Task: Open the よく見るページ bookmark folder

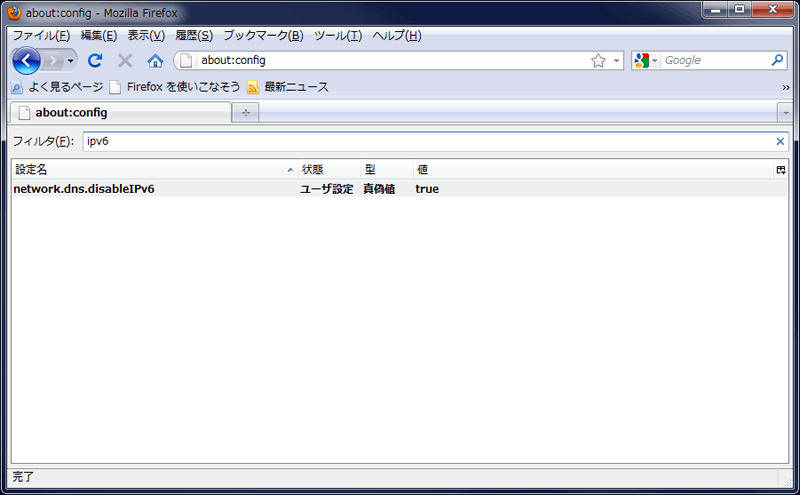Action: coord(57,87)
